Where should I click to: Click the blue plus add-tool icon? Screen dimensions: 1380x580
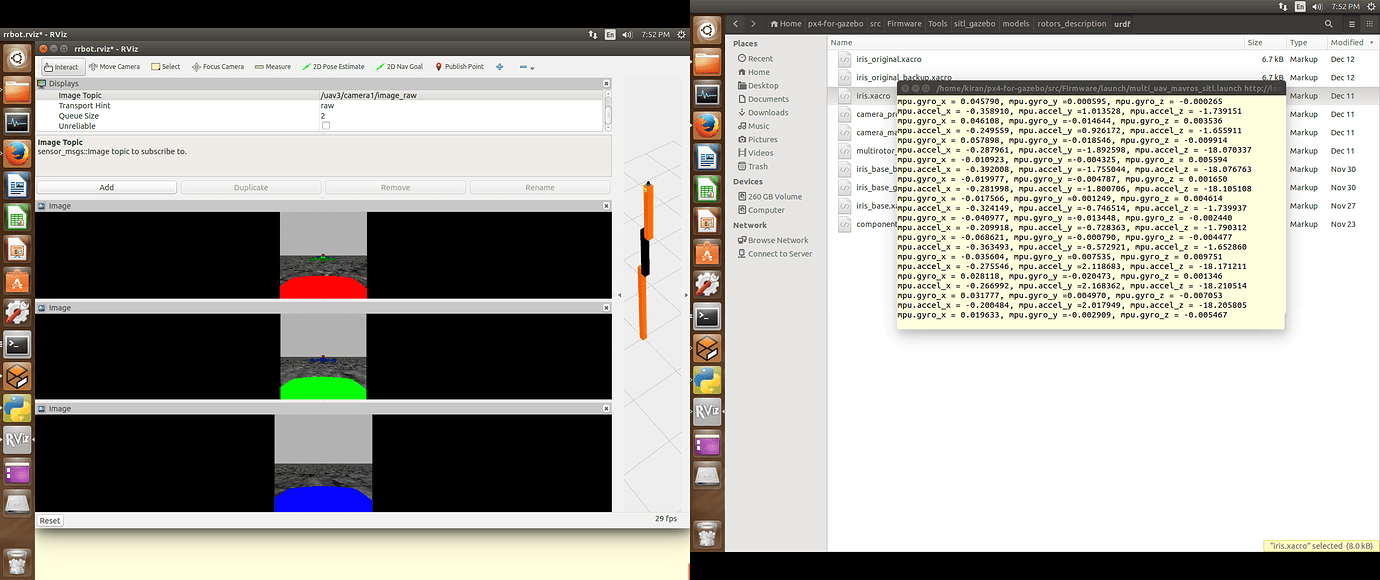tap(500, 67)
